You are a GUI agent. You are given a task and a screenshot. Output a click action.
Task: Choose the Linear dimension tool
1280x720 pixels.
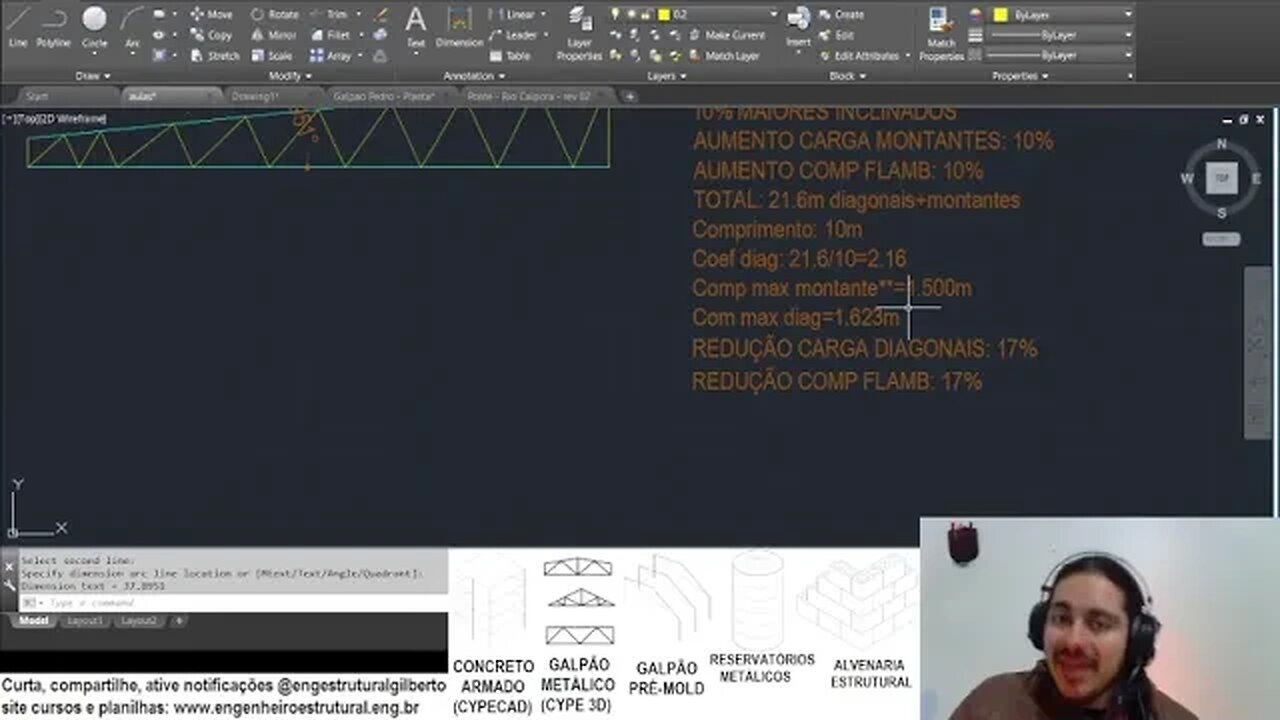point(512,14)
